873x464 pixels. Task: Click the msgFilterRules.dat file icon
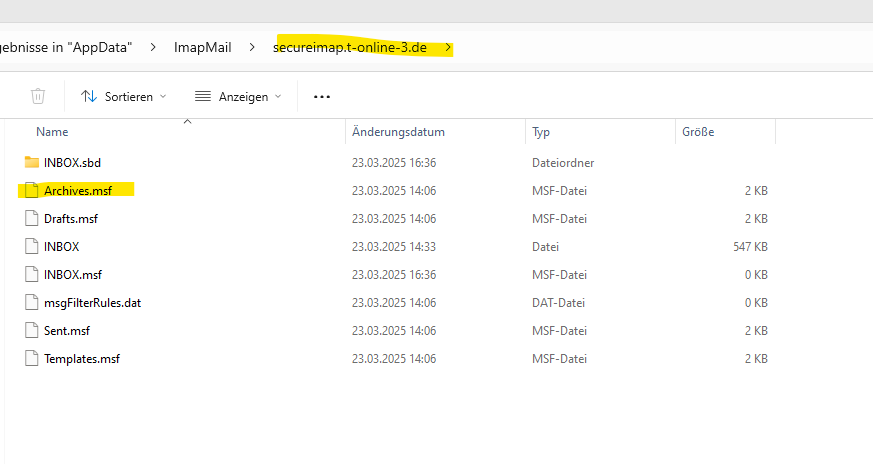tap(32, 302)
